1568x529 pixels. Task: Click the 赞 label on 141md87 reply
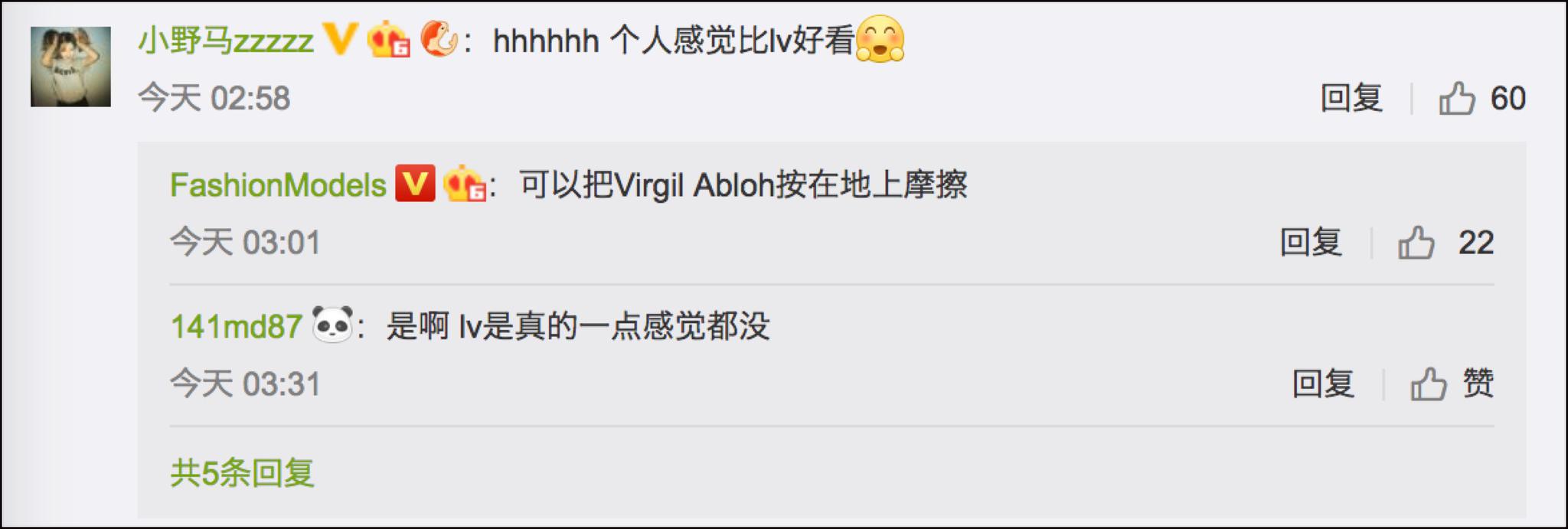coord(1478,384)
